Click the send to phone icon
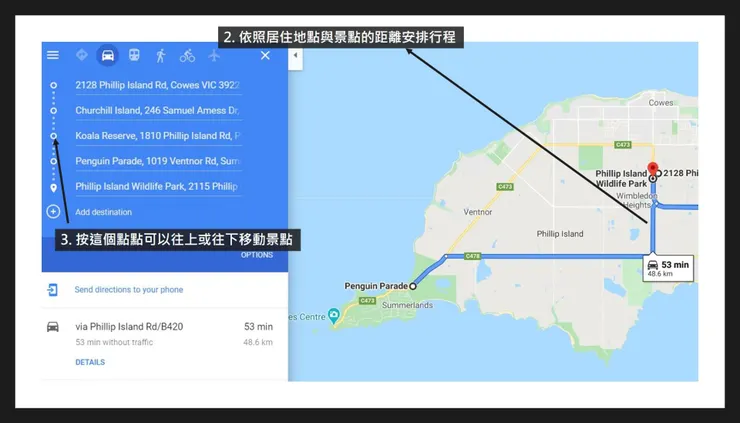Viewport: 740px width, 423px height. pyautogui.click(x=52, y=289)
